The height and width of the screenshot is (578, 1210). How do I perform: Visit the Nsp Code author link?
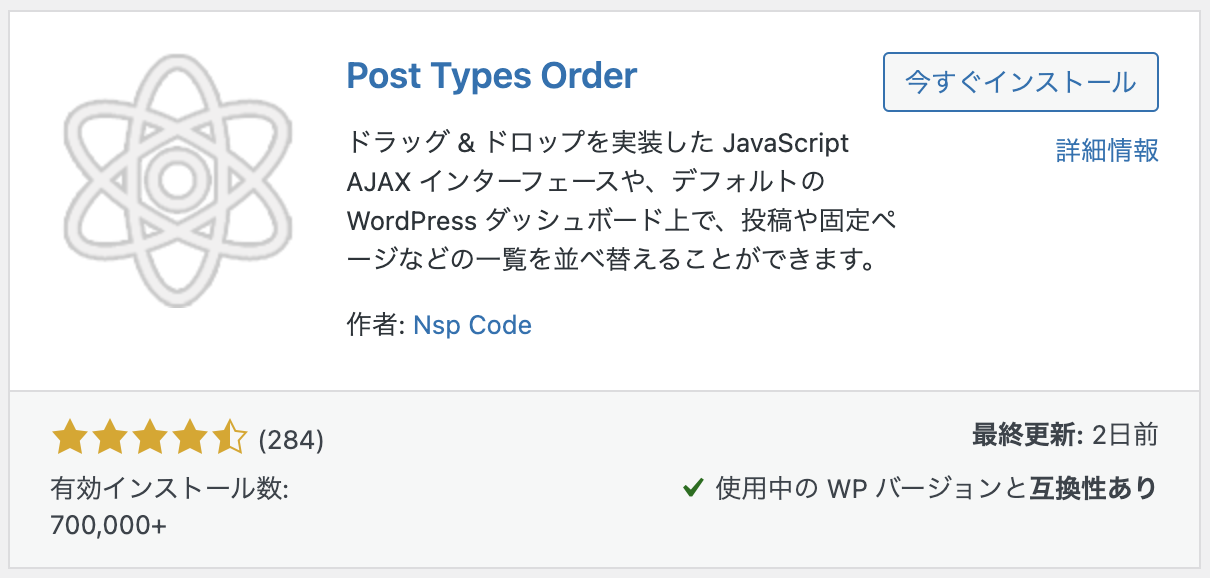click(x=472, y=325)
